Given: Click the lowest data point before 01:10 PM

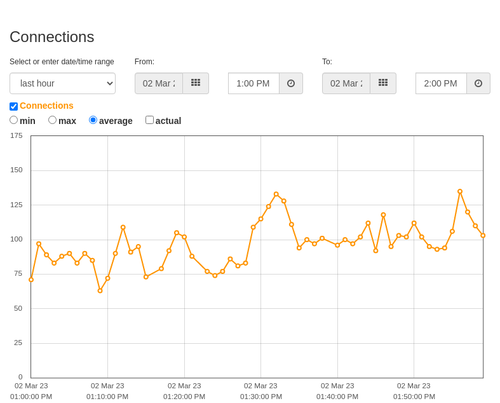Looking at the screenshot, I should click(x=100, y=291).
